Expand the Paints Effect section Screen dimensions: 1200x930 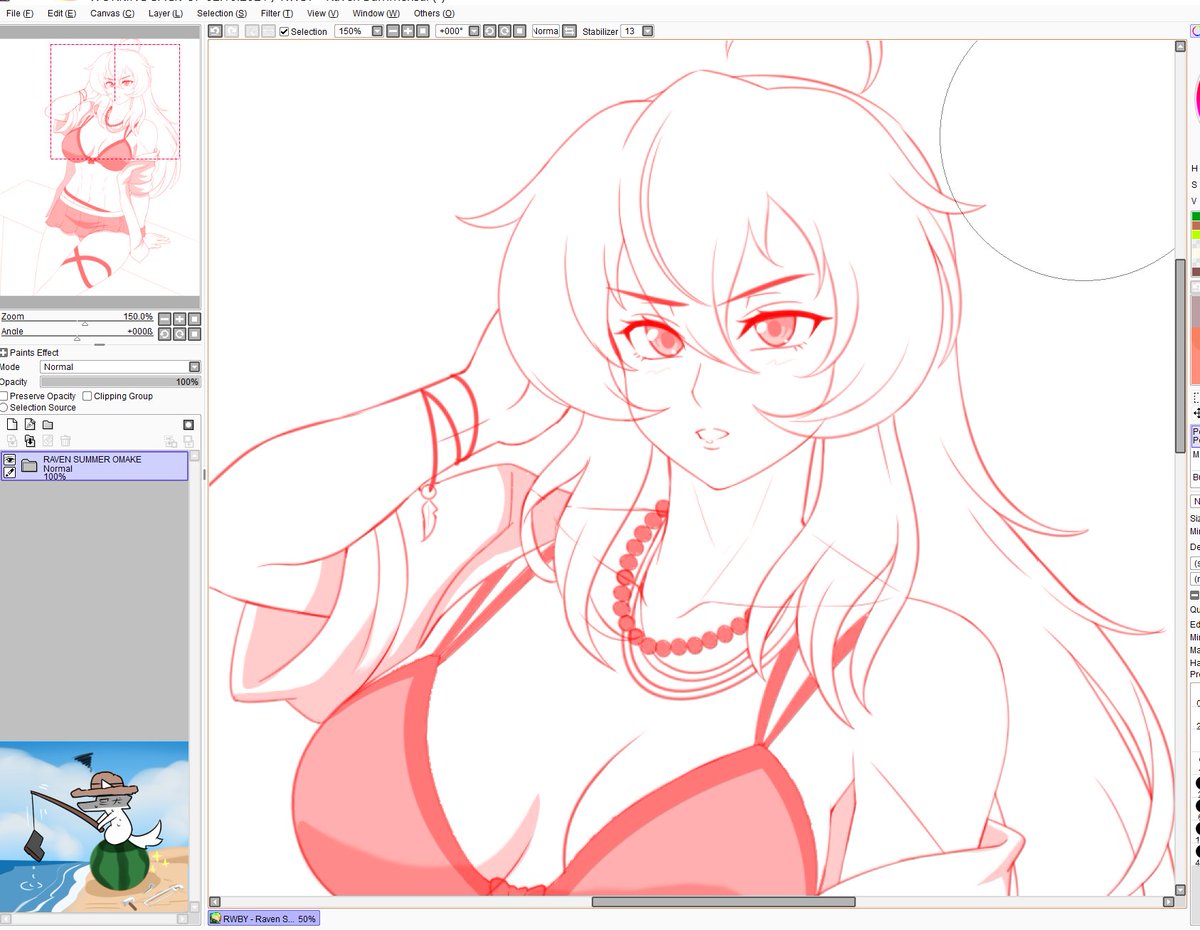(3, 353)
